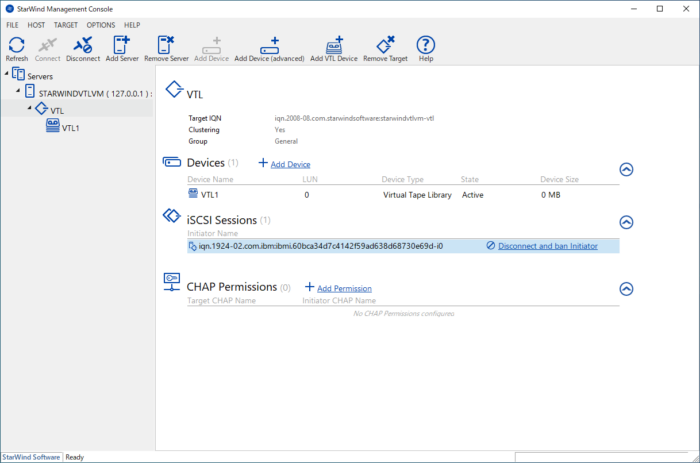
Task: Minimize the StarWind Management Console window
Action: click(x=634, y=8)
